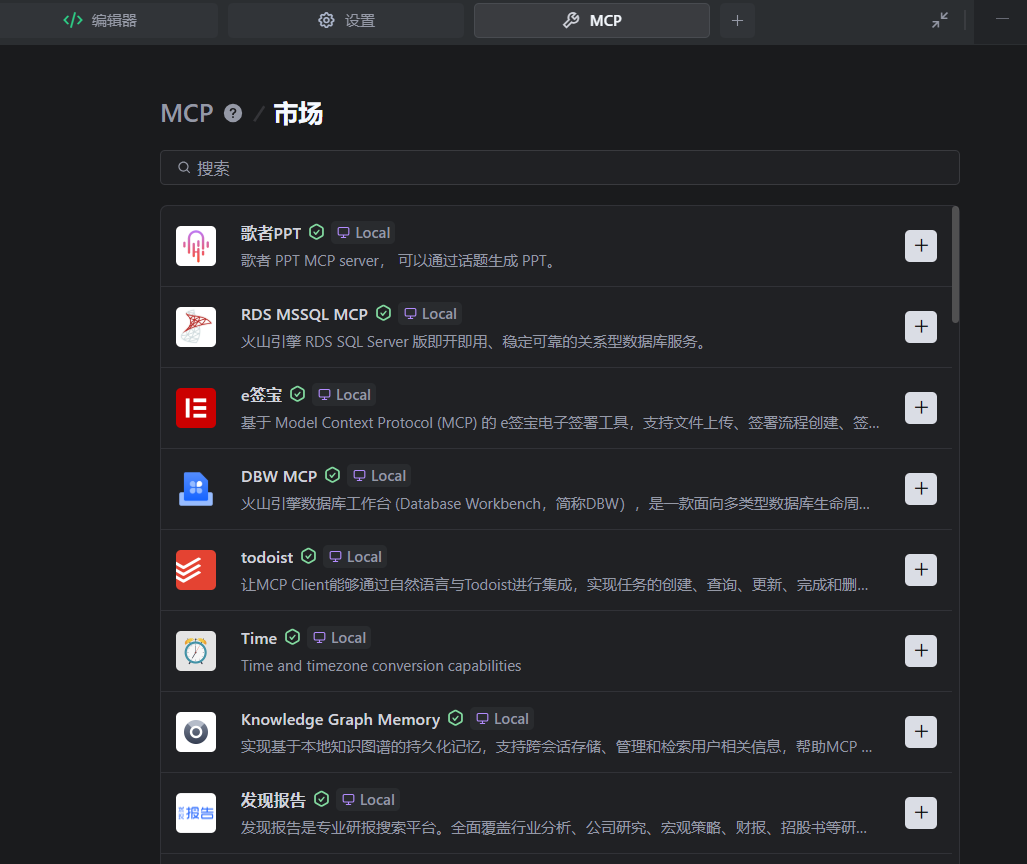This screenshot has height=864, width=1027.
Task: Focus the 搜索 search field
Action: (x=560, y=168)
